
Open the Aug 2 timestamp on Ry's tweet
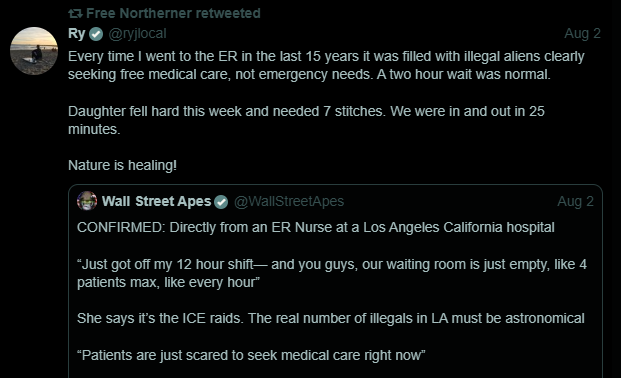tap(582, 33)
